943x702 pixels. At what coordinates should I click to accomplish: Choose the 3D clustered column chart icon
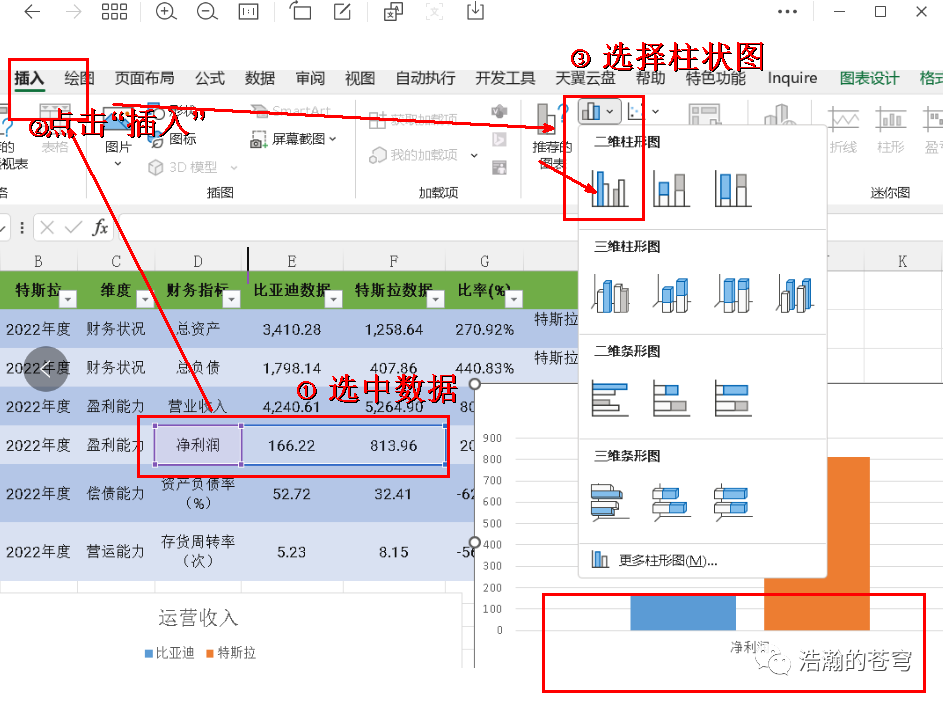point(610,294)
